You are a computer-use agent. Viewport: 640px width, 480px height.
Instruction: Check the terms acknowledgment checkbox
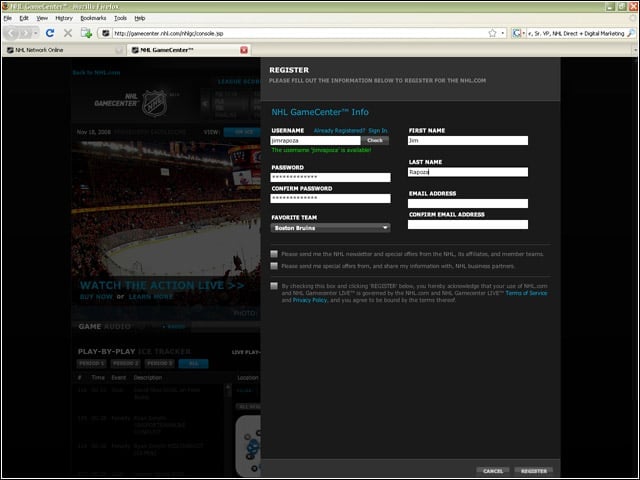point(274,286)
